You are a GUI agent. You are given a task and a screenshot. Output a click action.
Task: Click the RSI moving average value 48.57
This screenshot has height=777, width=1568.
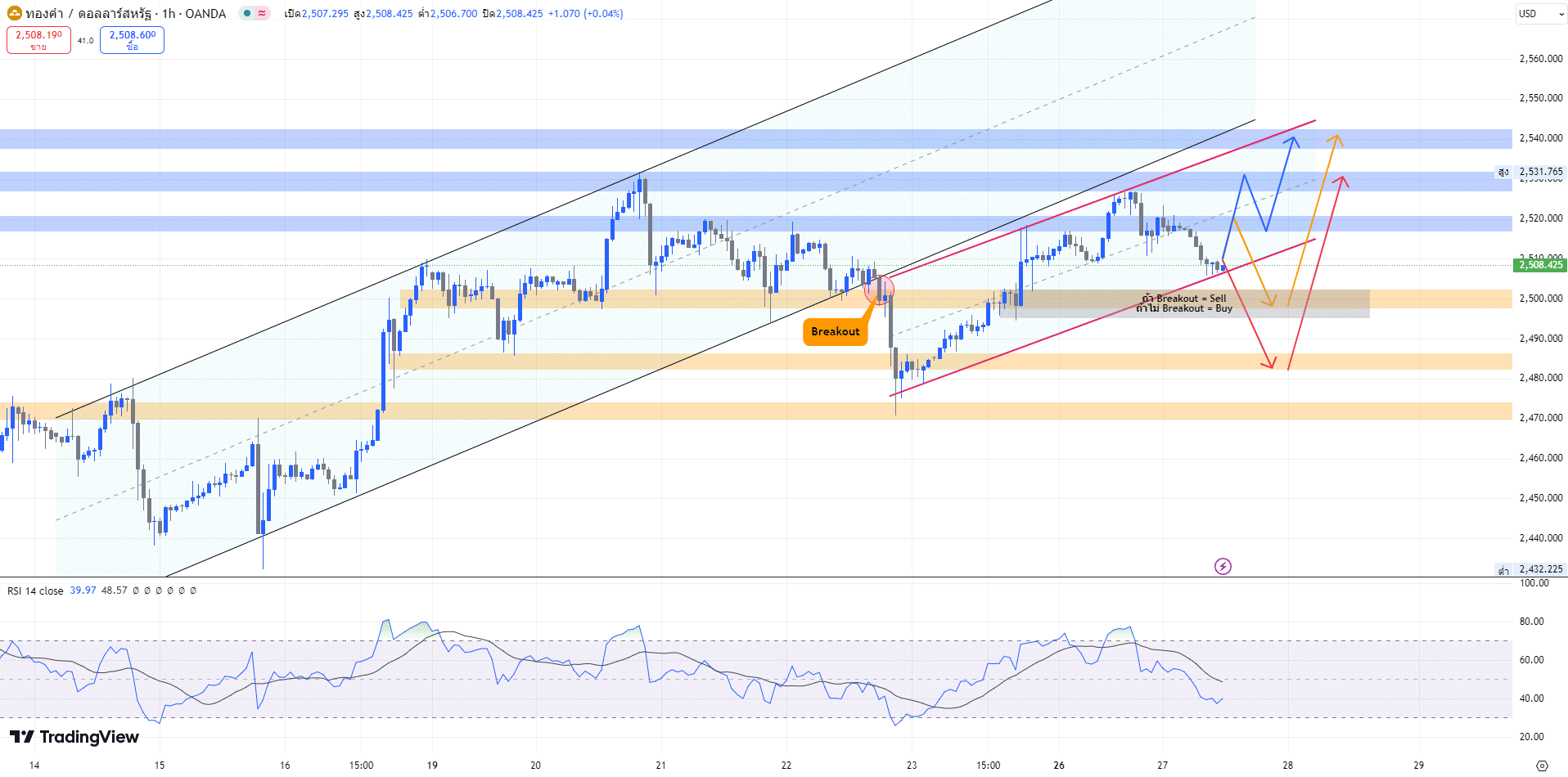click(x=114, y=591)
